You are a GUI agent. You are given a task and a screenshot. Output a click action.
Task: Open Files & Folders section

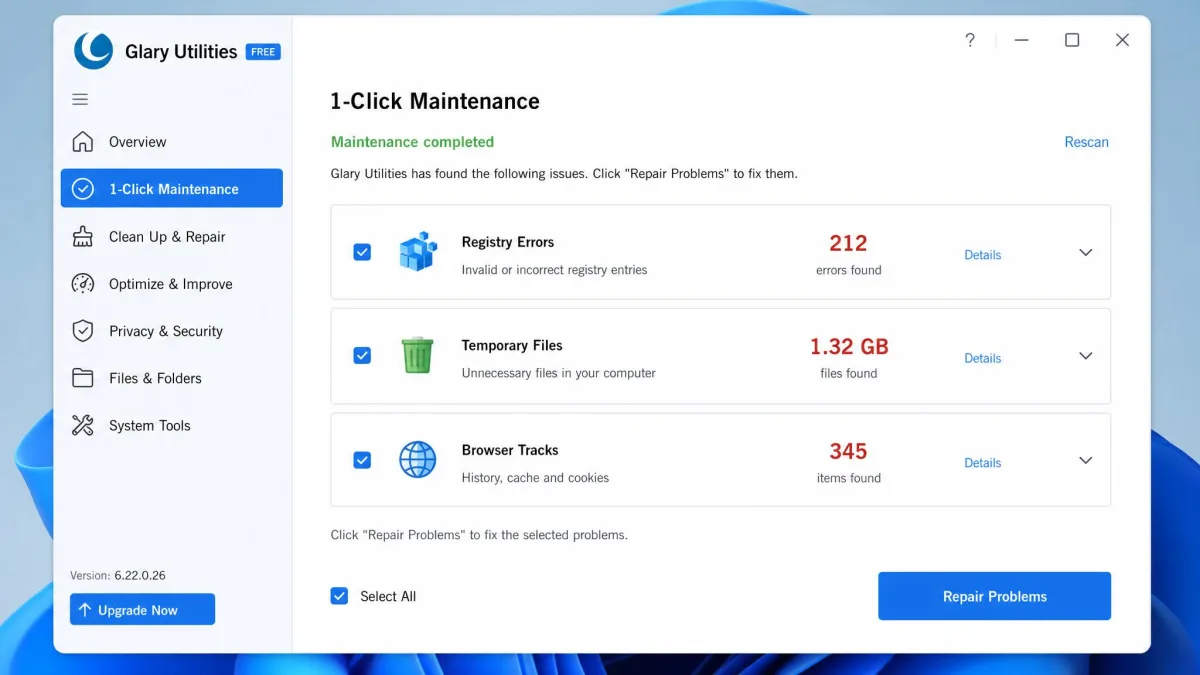(172, 378)
